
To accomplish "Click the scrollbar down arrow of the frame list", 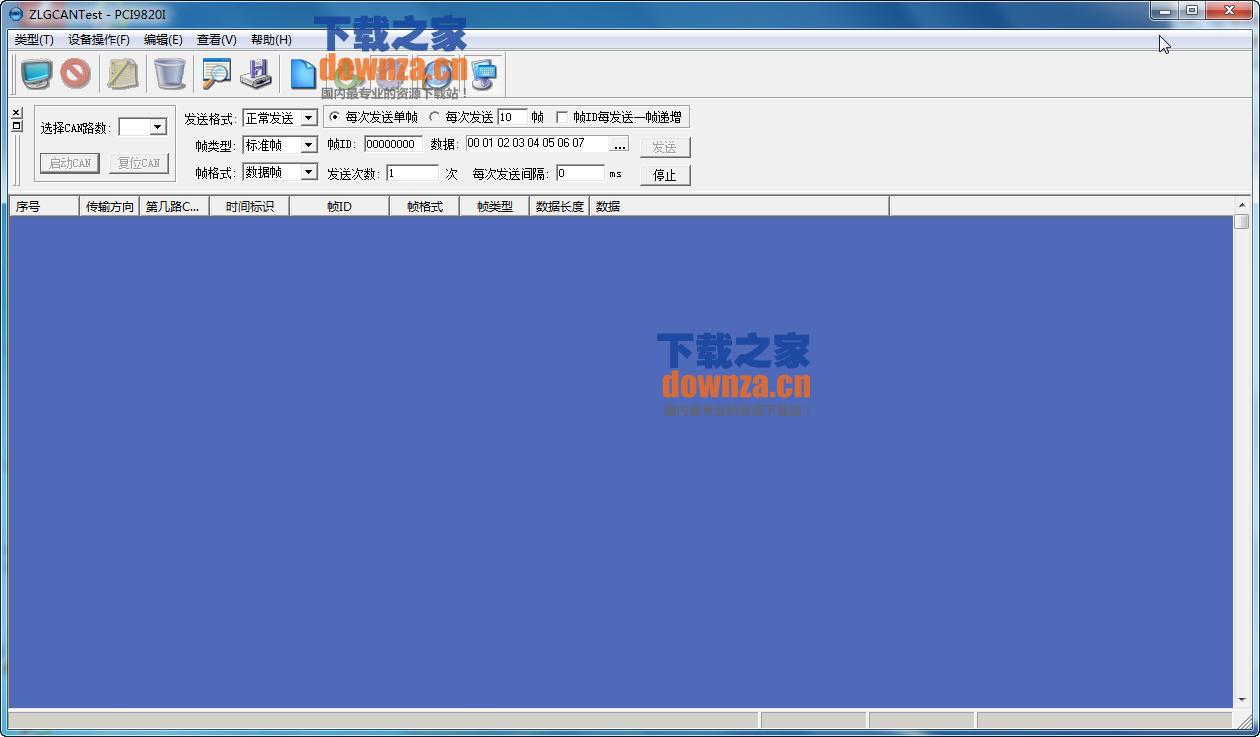I will coord(1242,701).
